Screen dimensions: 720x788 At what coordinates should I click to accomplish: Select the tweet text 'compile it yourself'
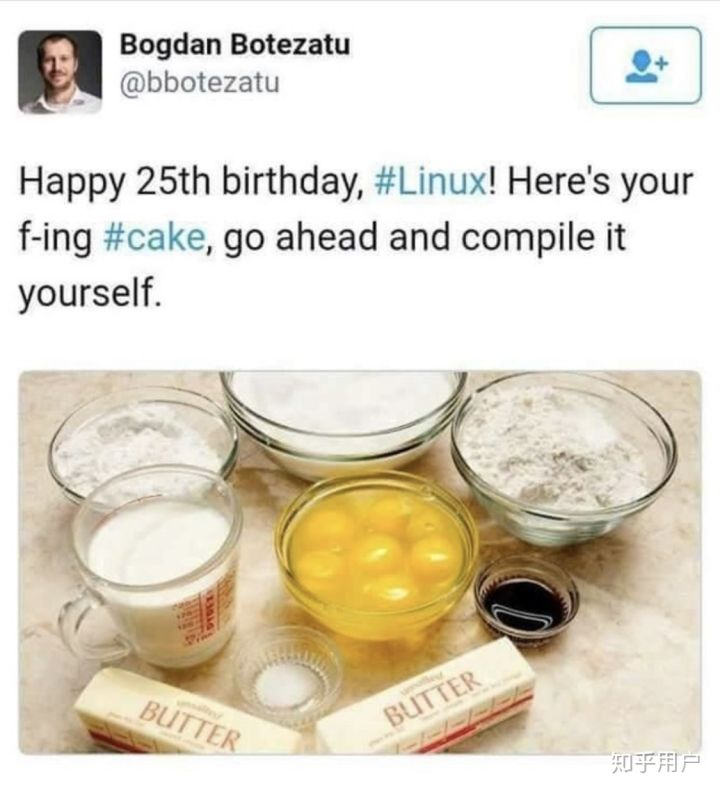(x=322, y=264)
